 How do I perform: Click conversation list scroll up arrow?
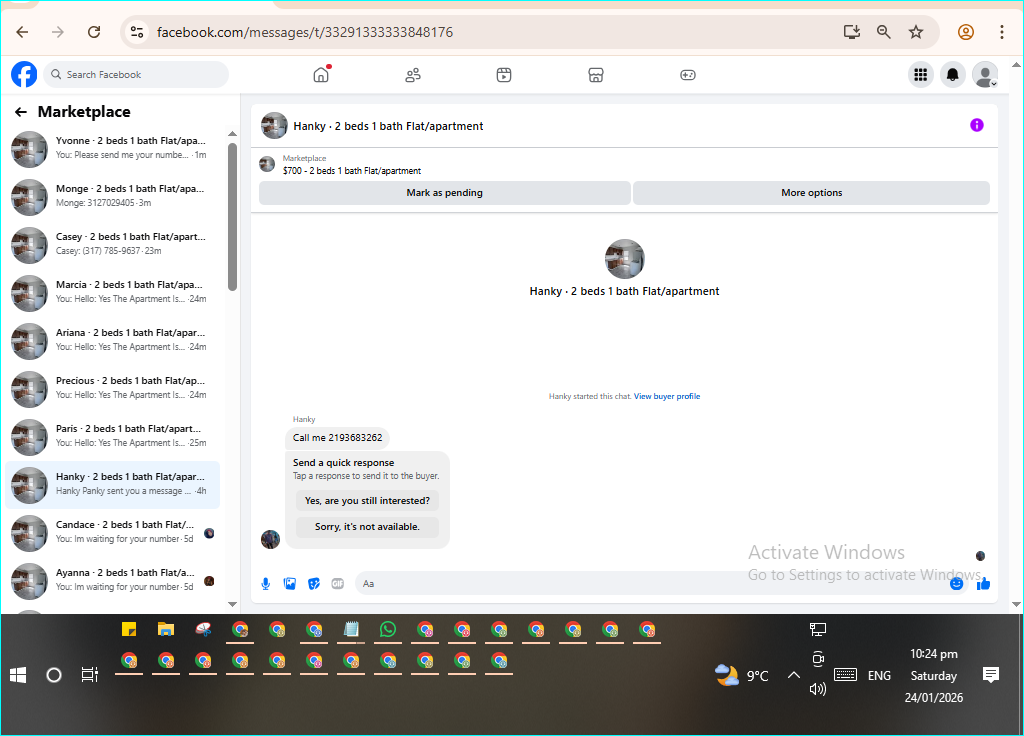(232, 134)
